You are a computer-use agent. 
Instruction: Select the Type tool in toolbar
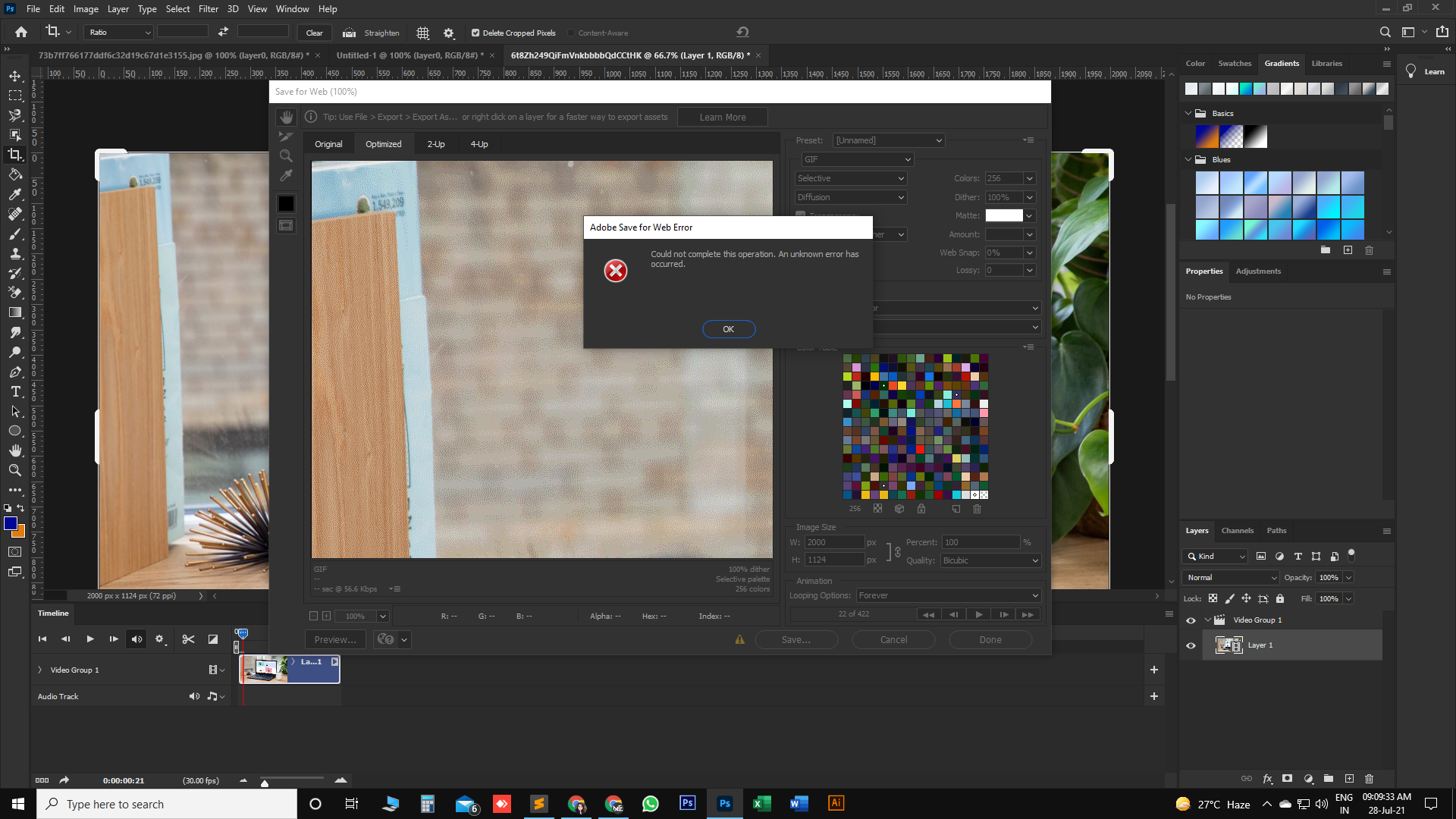coord(14,392)
